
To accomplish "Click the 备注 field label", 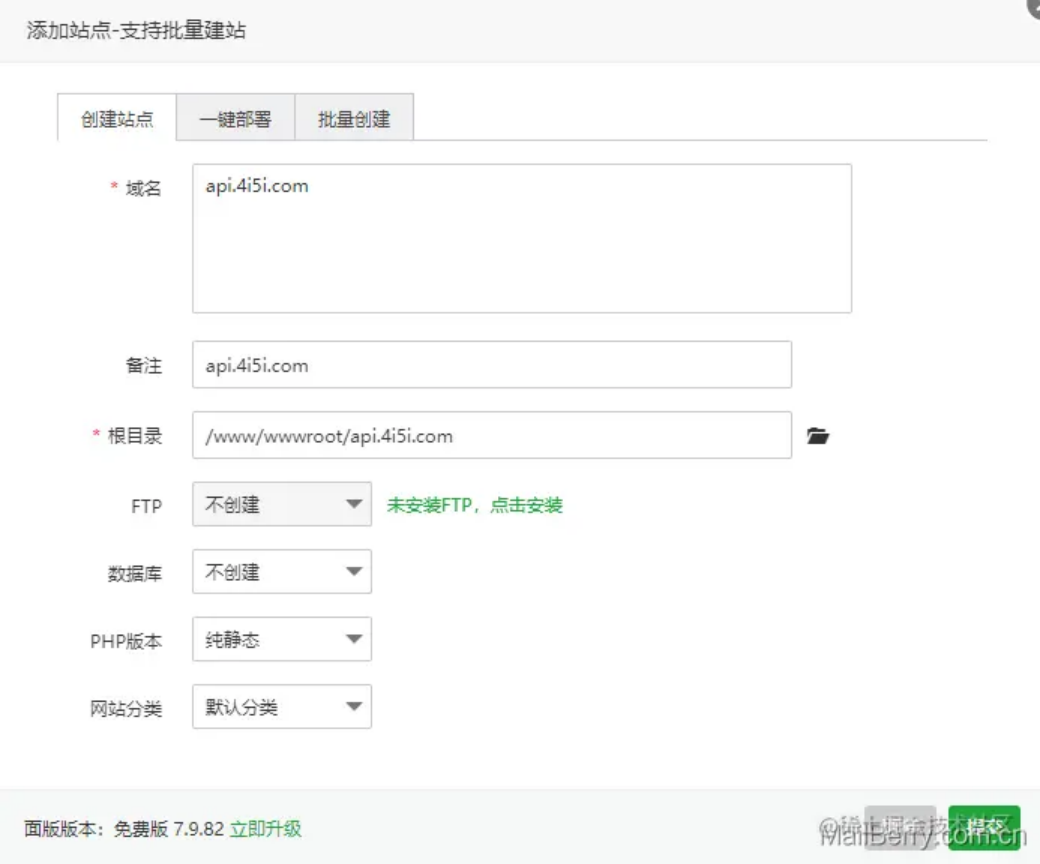I will click(143, 365).
